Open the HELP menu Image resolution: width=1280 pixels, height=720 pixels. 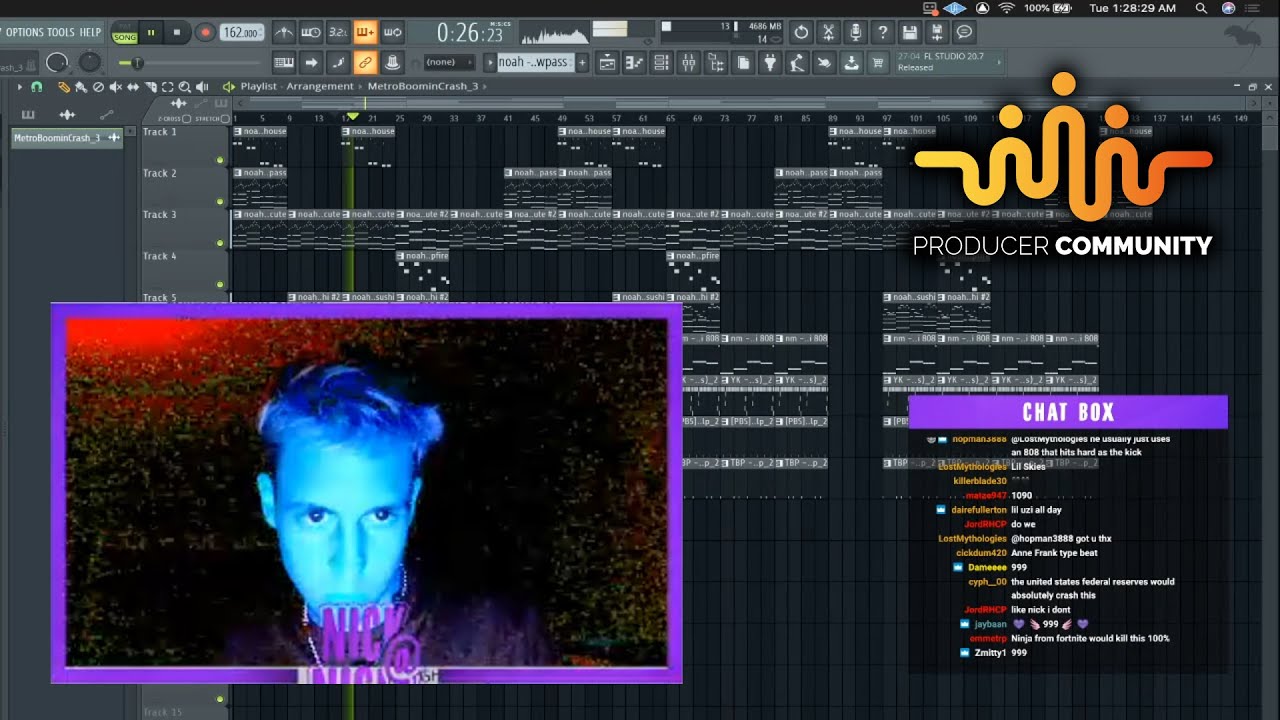point(90,32)
